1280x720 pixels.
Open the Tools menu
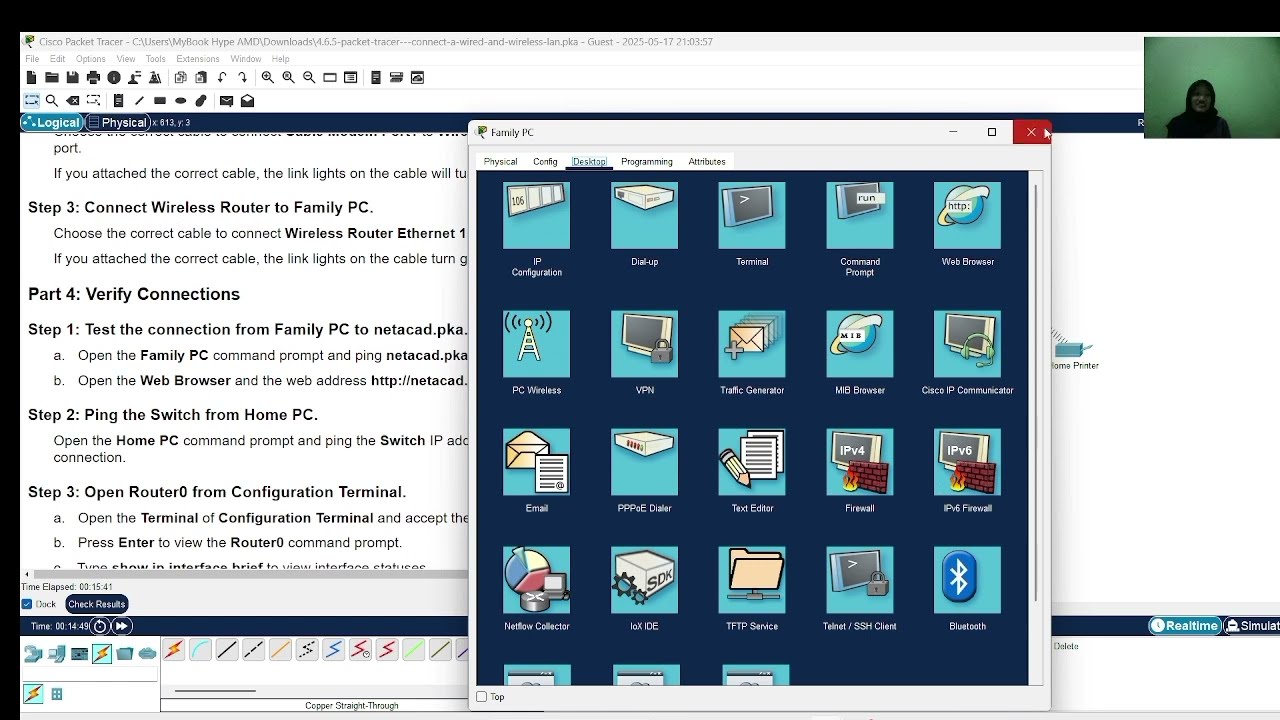pos(155,59)
